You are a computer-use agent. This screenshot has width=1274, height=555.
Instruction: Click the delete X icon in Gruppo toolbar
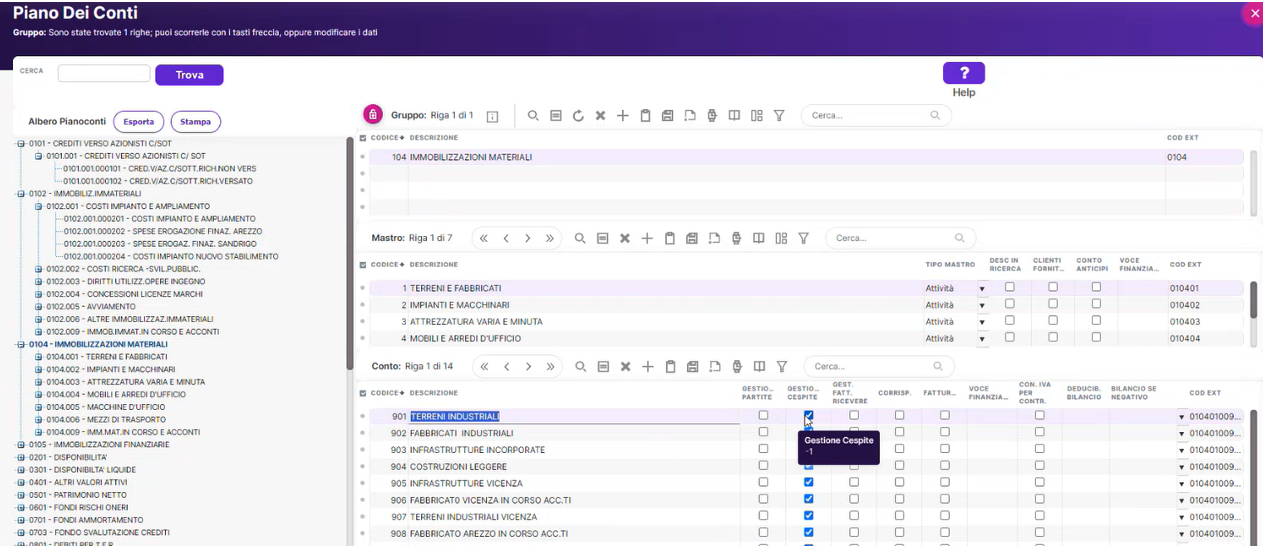(600, 116)
